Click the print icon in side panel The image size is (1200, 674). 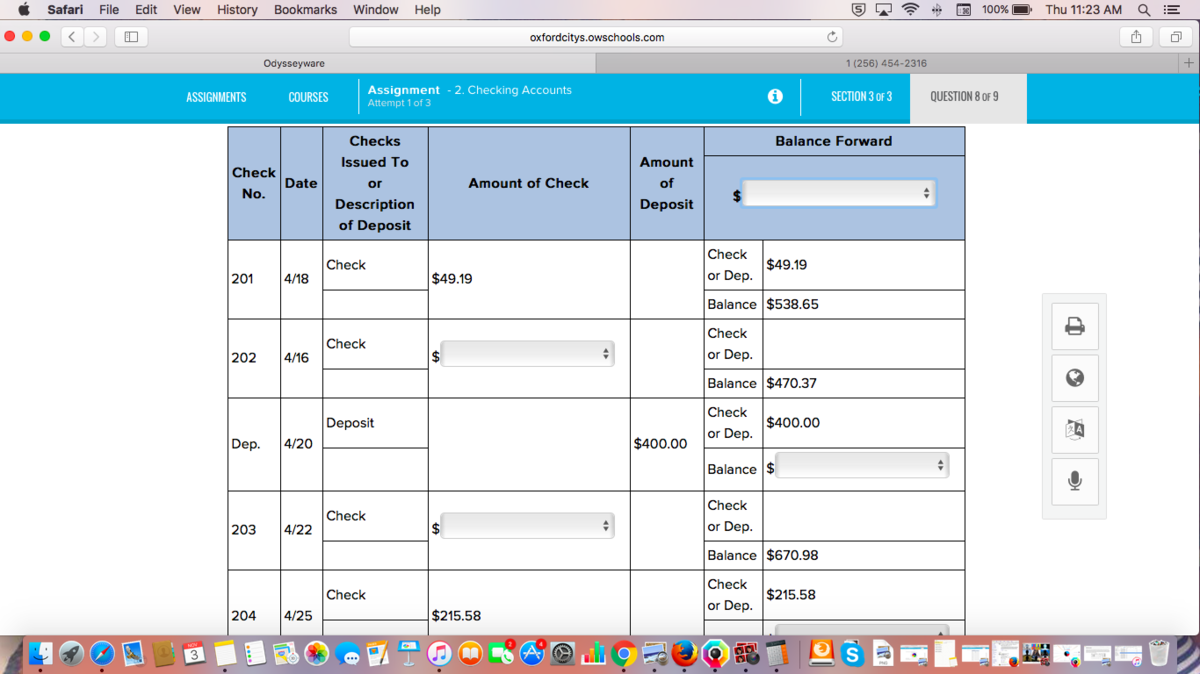(1075, 326)
